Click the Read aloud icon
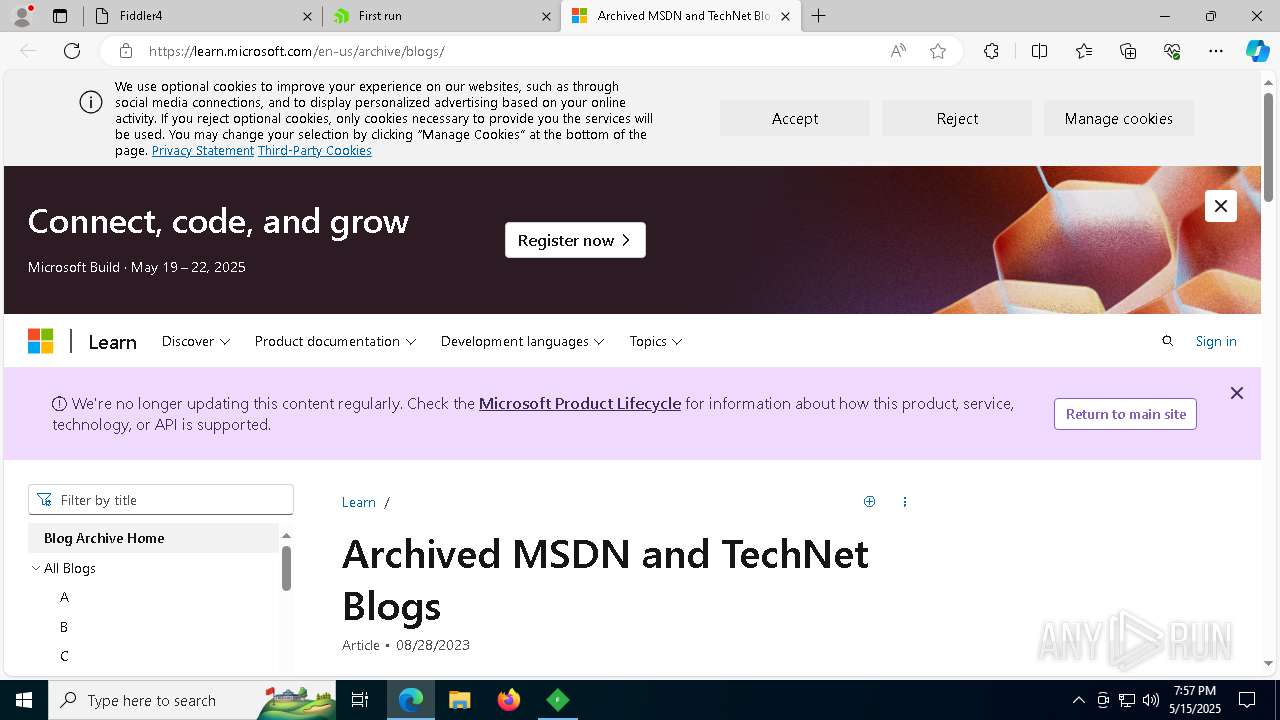The height and width of the screenshot is (720, 1280). point(898,51)
